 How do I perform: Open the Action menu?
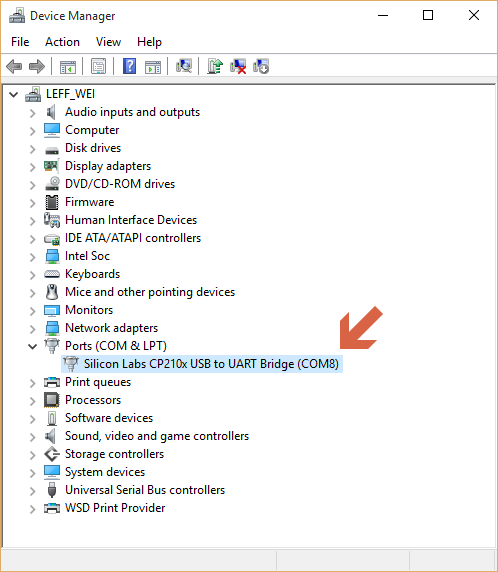(x=62, y=42)
